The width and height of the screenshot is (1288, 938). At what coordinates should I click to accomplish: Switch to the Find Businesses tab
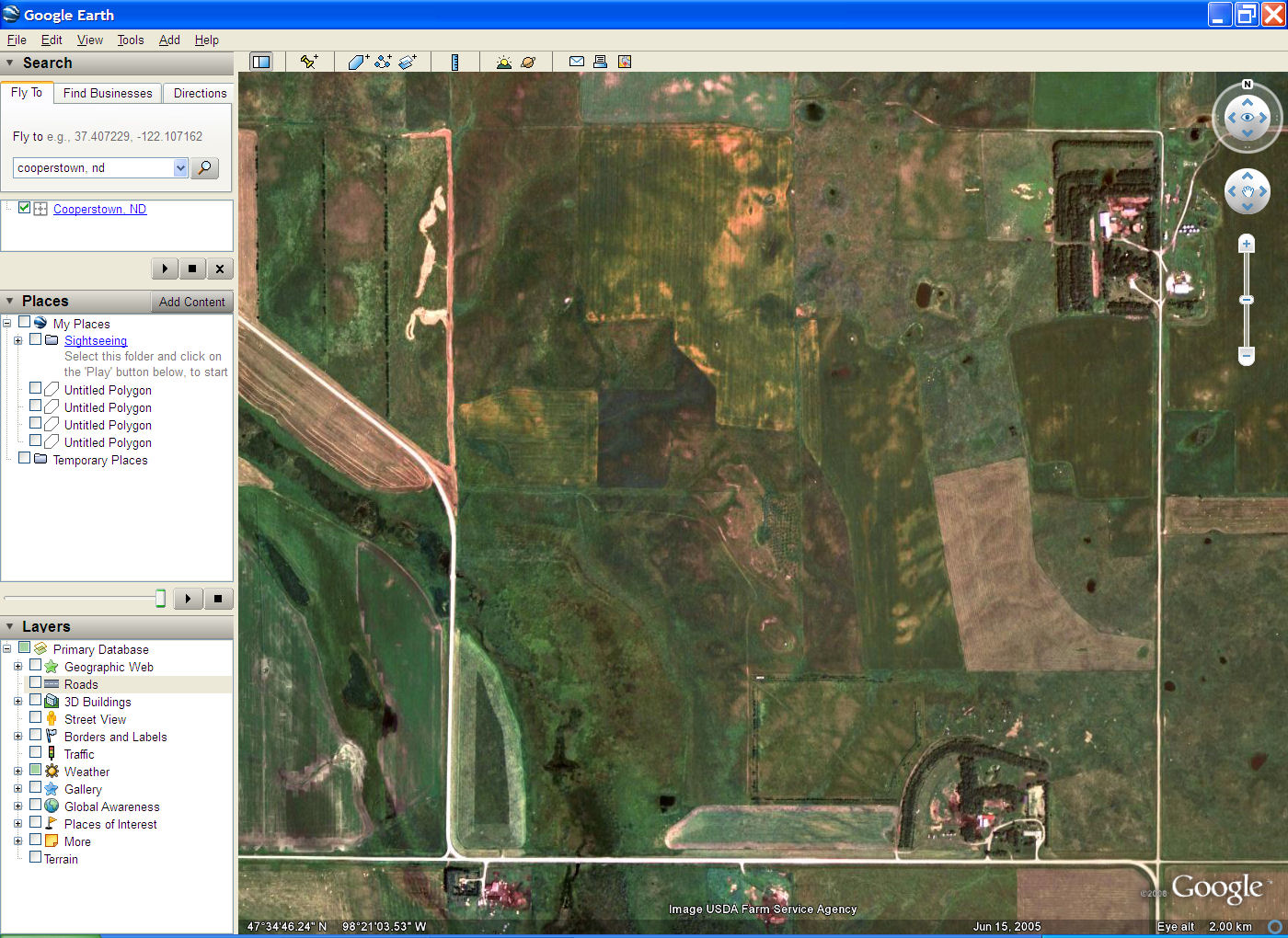click(x=108, y=93)
